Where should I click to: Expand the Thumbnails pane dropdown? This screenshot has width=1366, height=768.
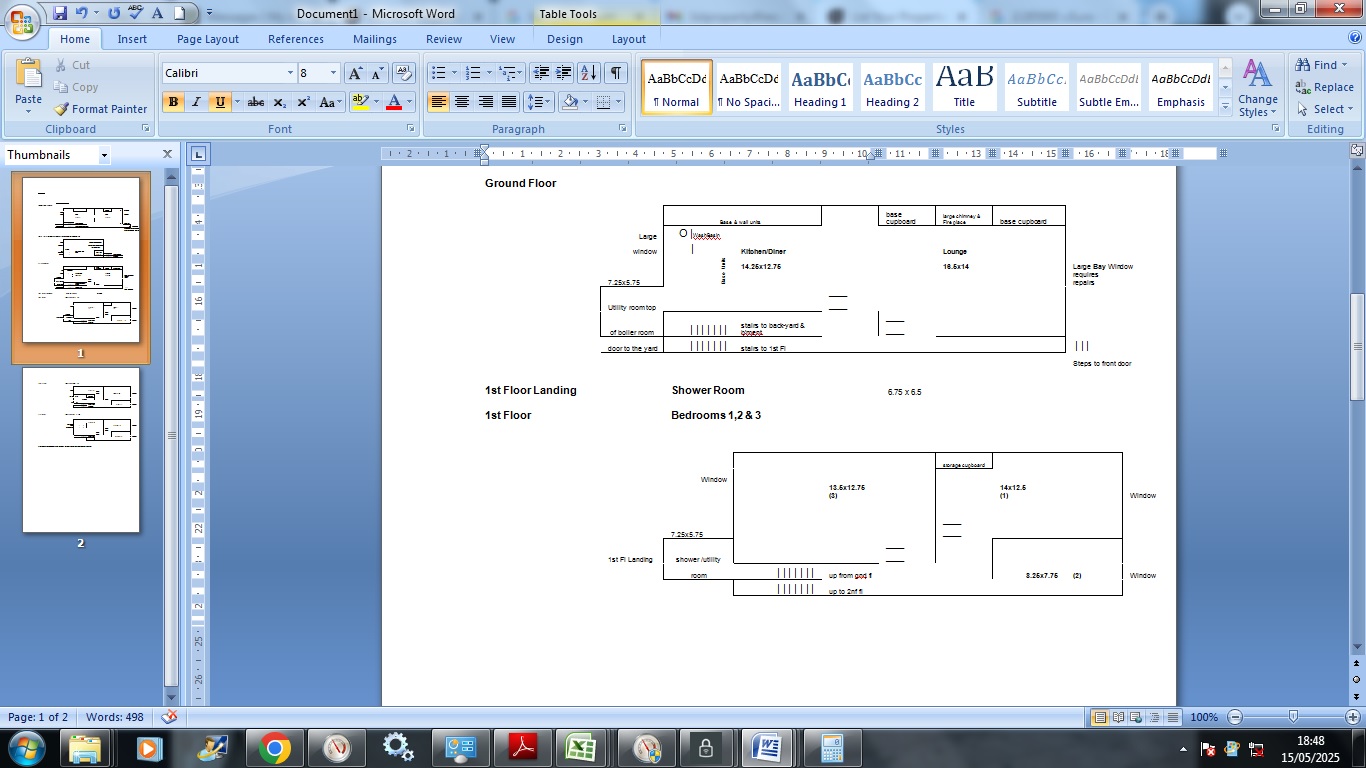[x=104, y=155]
